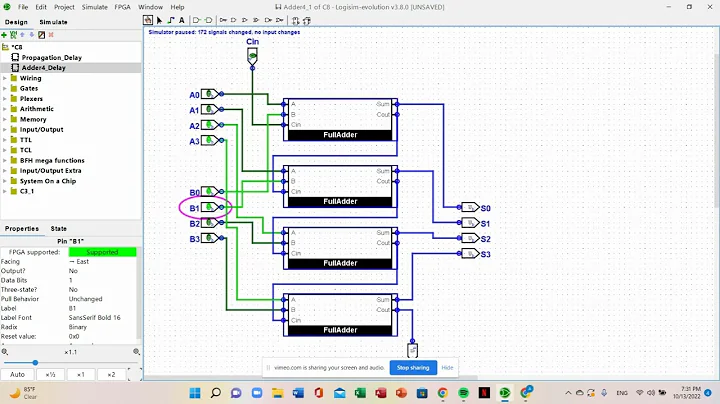The height and width of the screenshot is (404, 720).
Task: Open the Simulate menu
Action: [x=95, y=7]
